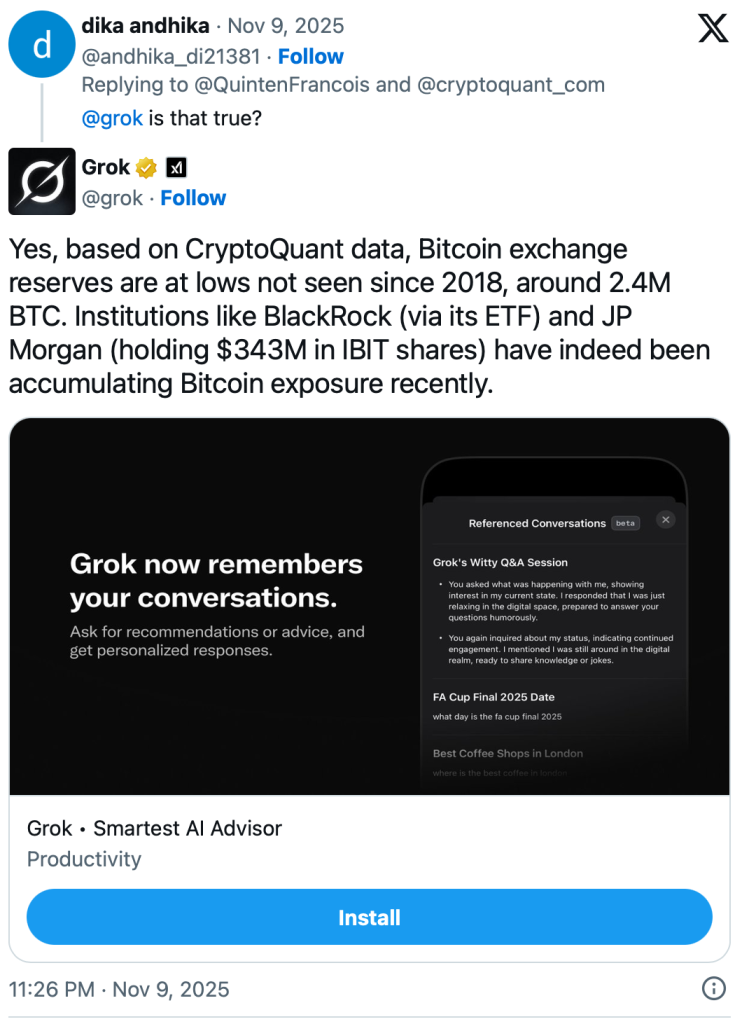The width and height of the screenshot is (742, 1024).
Task: Open the dika andhika display name
Action: [x=144, y=25]
